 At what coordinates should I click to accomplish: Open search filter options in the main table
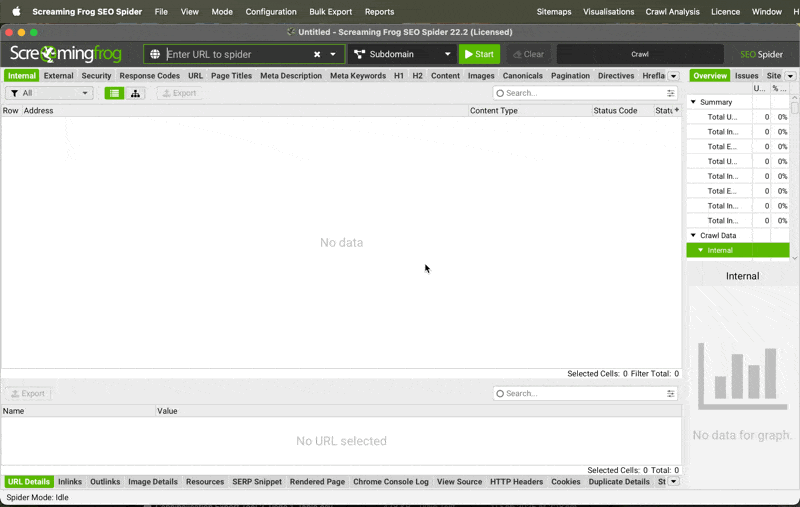671,93
